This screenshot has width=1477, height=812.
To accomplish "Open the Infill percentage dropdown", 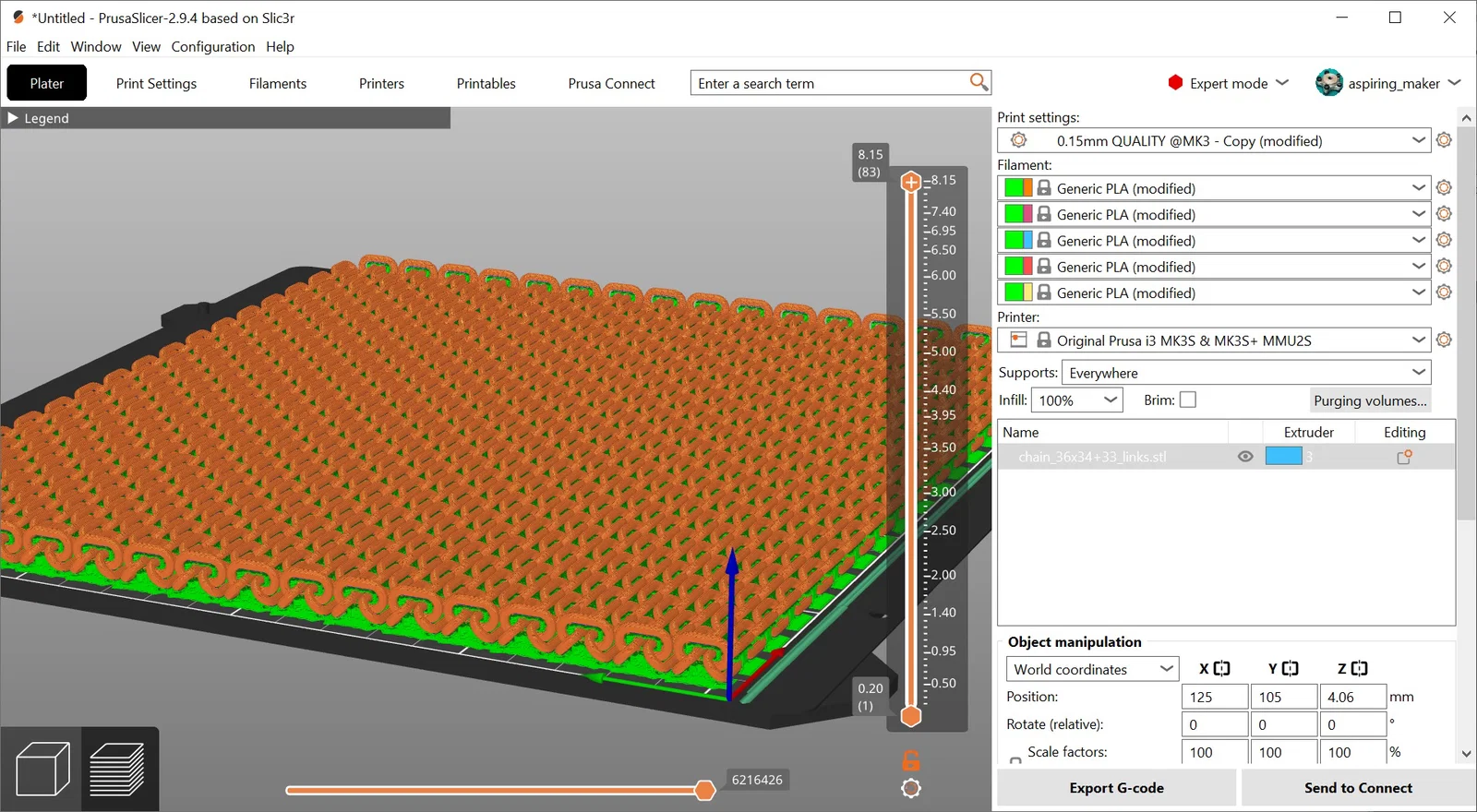I will click(1077, 400).
